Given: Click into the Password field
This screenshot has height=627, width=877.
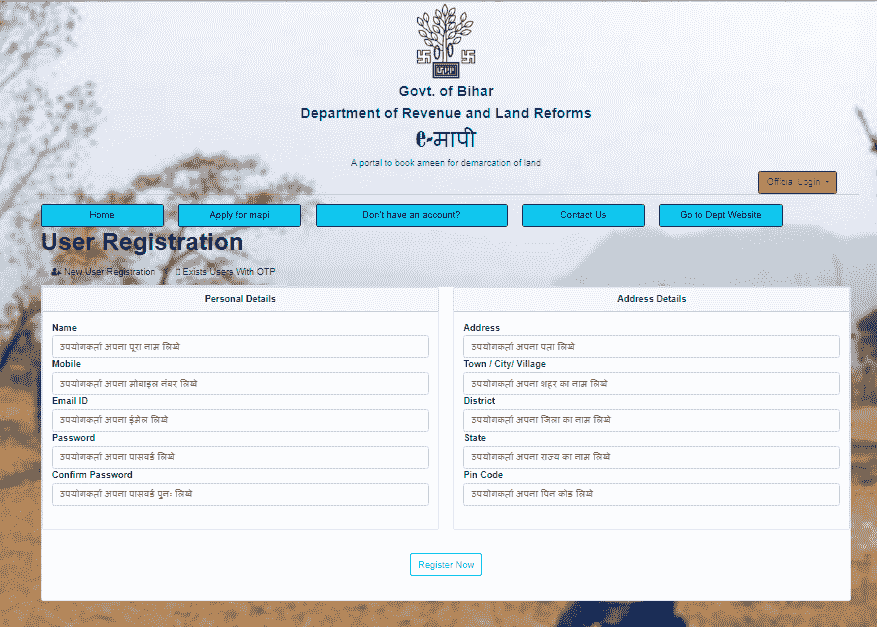Looking at the screenshot, I should pos(241,457).
